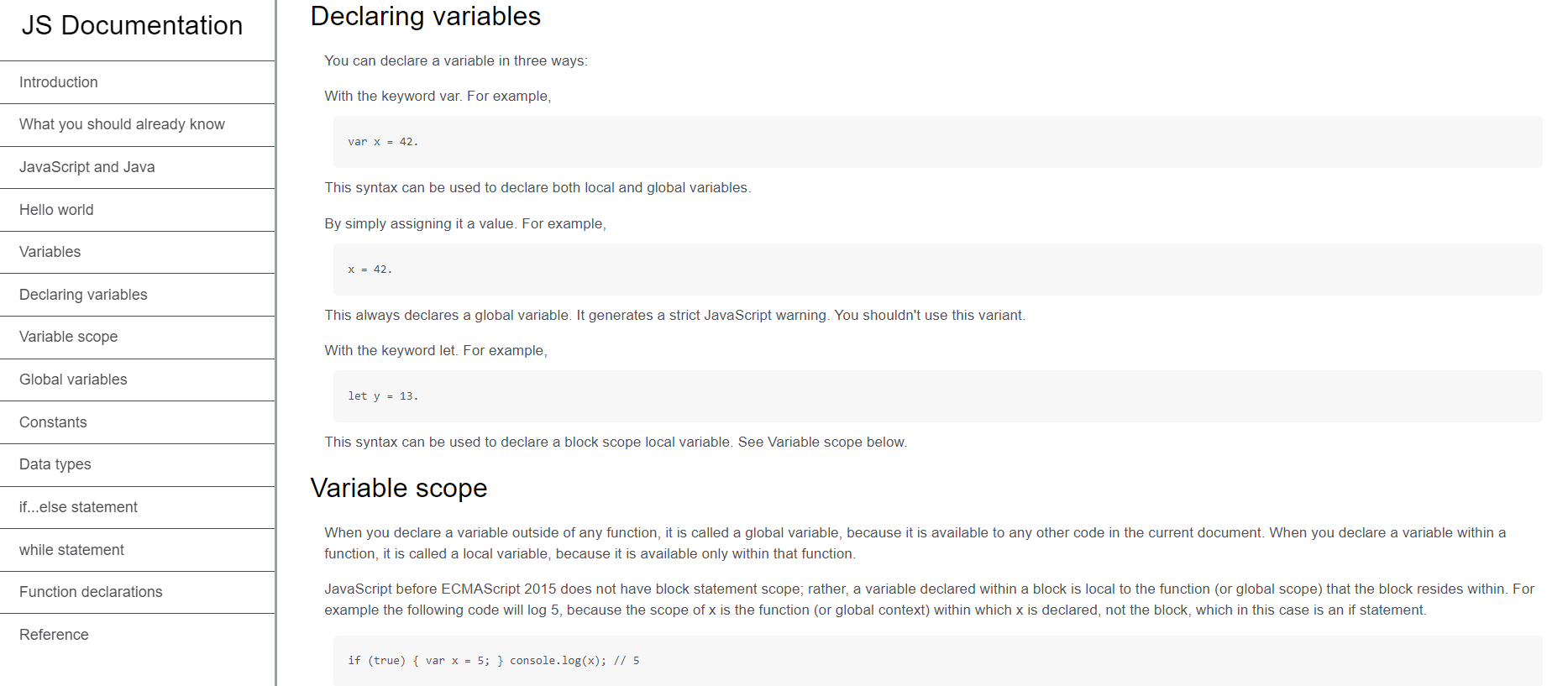
Task: Select the Reference sidebar entry
Action: [54, 635]
